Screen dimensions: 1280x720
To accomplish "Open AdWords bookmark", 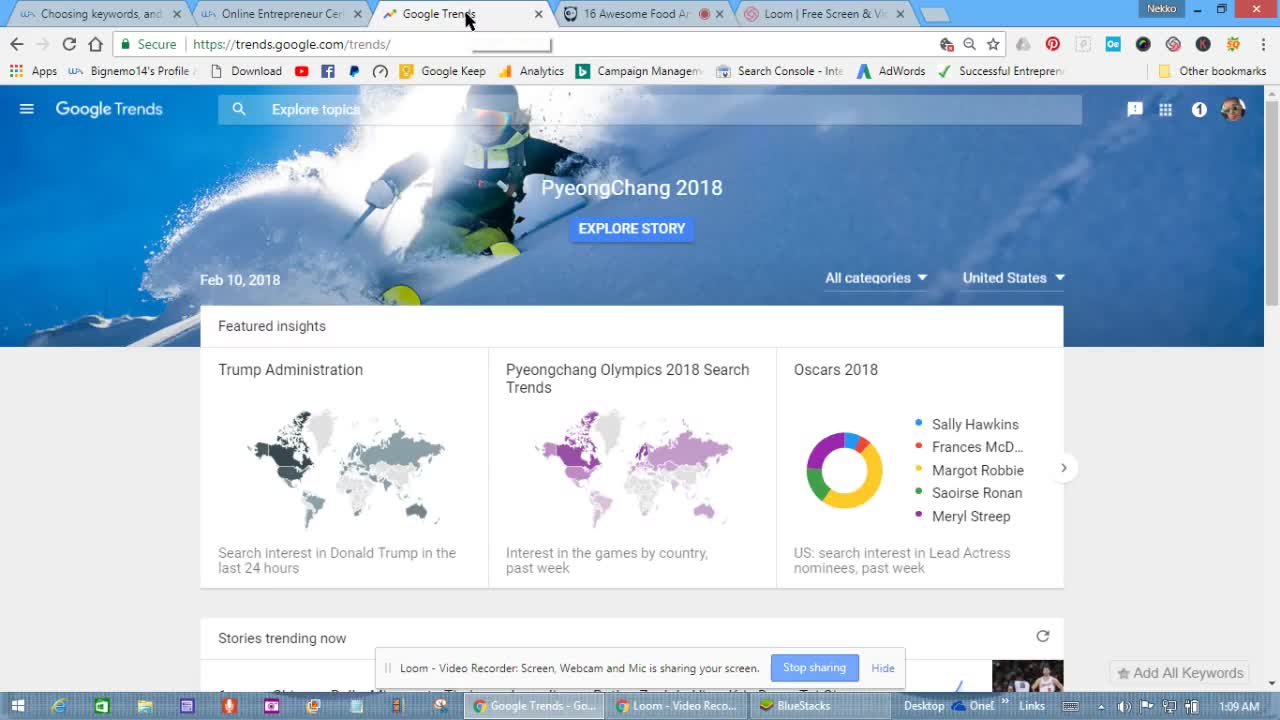I will pyautogui.click(x=890, y=71).
